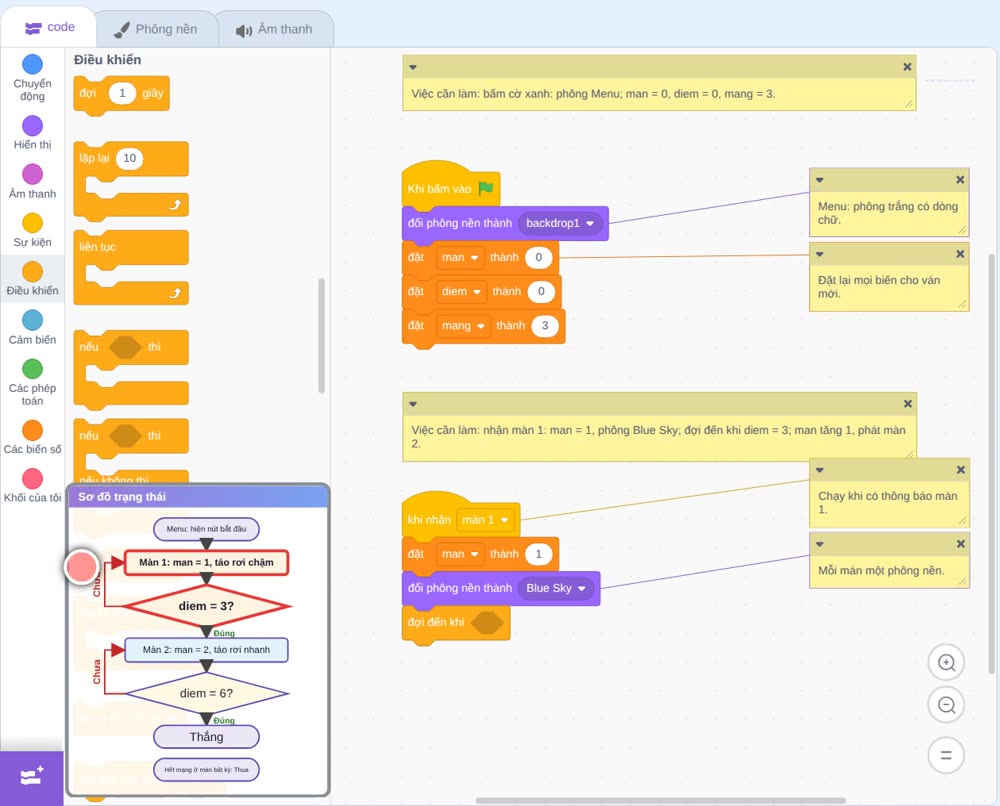Delete the 'Mỗi màn một phông nền' comment

coord(960,544)
